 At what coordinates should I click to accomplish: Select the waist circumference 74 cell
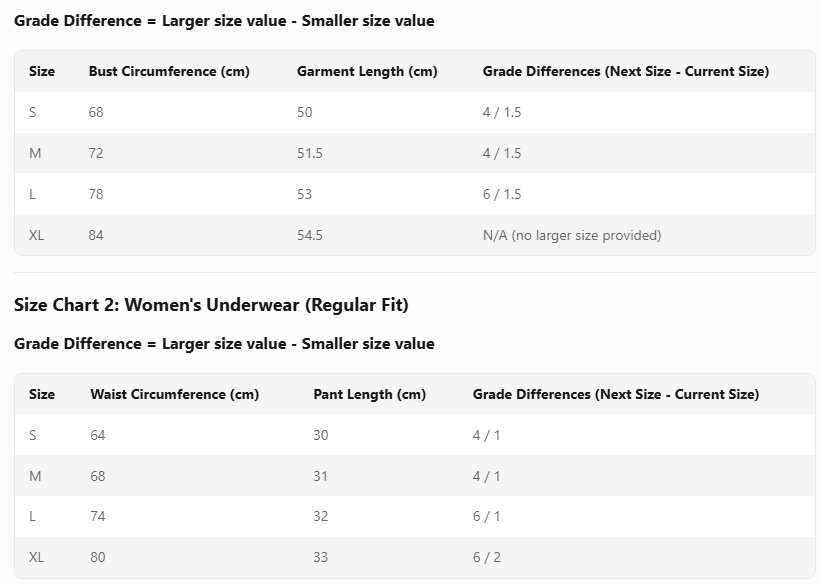[x=98, y=517]
